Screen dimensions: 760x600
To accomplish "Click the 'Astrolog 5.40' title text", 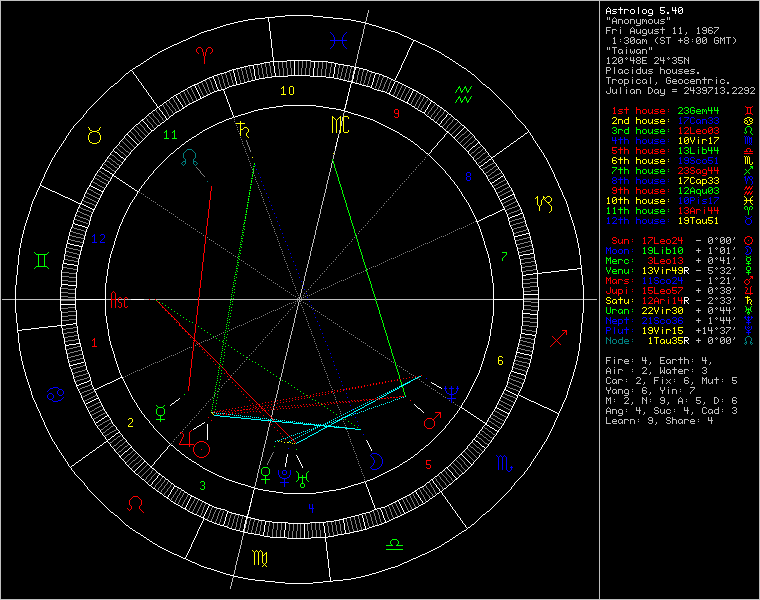I will [x=644, y=11].
